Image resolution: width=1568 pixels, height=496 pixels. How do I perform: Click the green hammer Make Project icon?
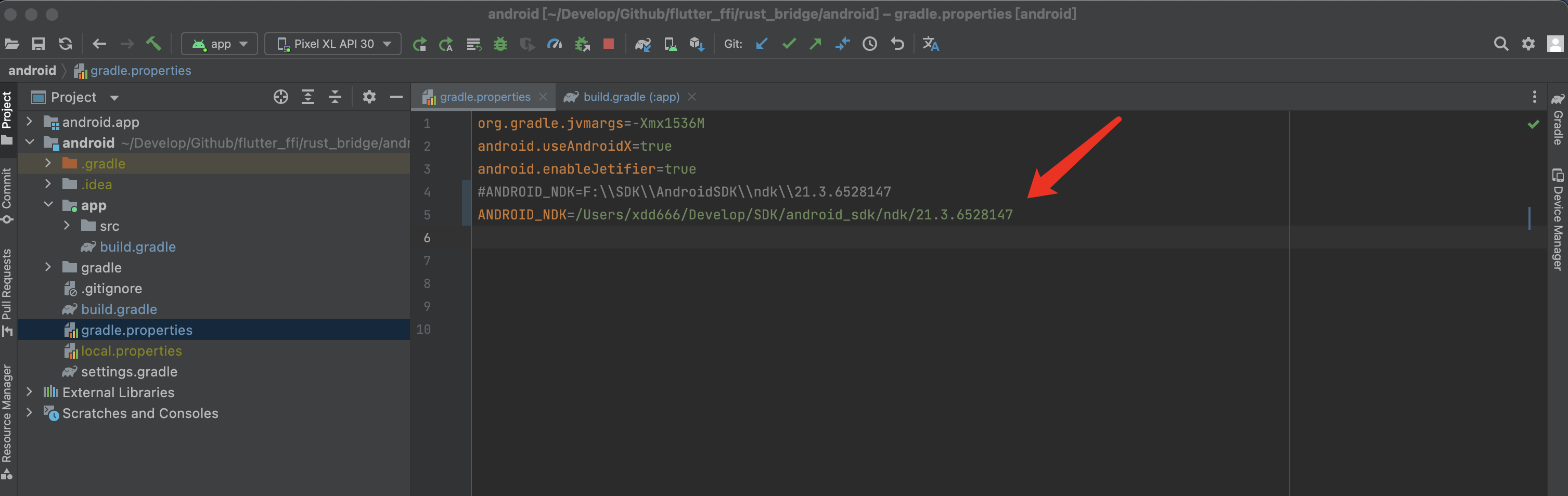coord(153,44)
